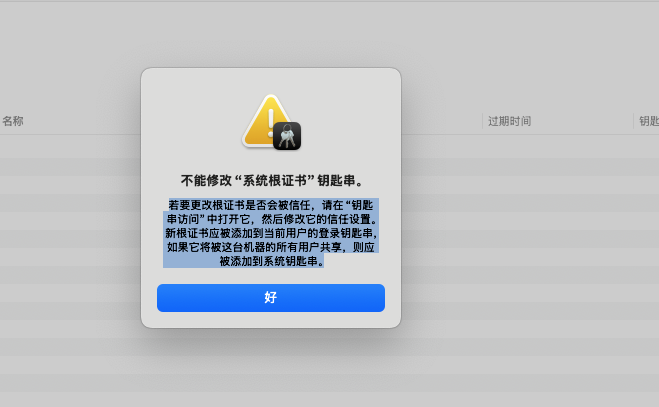Click the highlighted line starting 如果它将被这台机器
This screenshot has width=659, height=407.
click(271, 247)
